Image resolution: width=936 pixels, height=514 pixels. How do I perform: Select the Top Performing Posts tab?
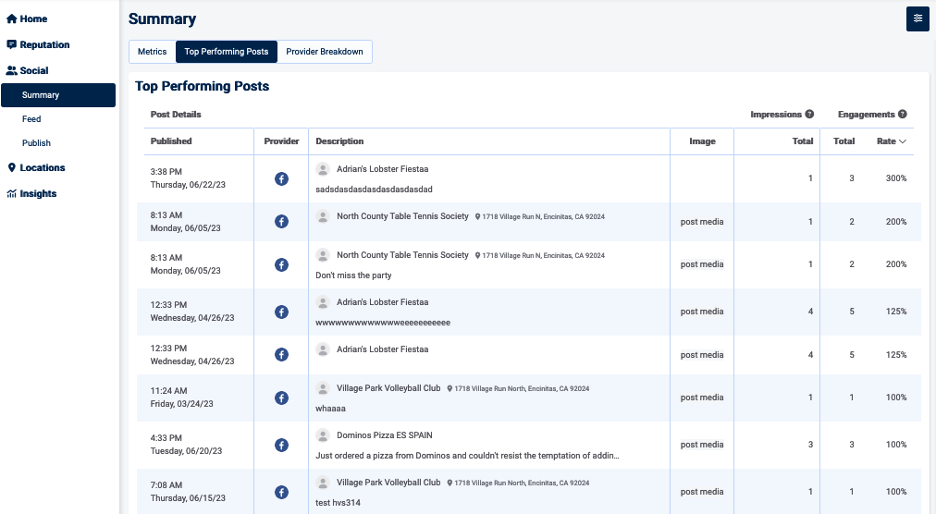[226, 52]
